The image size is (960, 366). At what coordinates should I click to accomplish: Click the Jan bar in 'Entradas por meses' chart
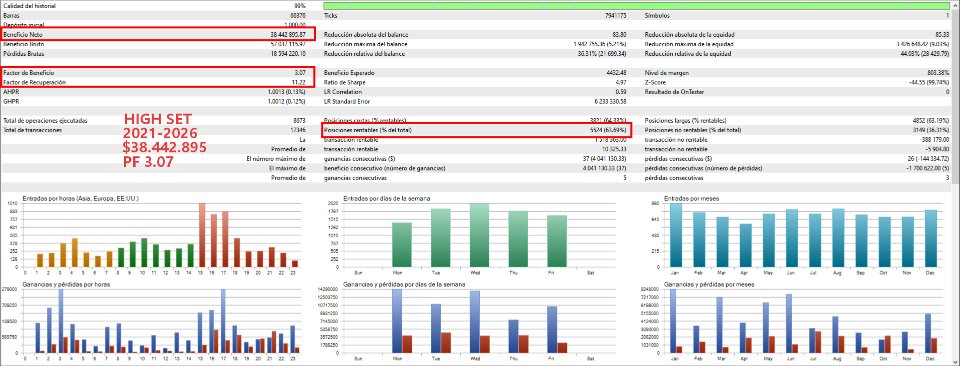coord(675,236)
